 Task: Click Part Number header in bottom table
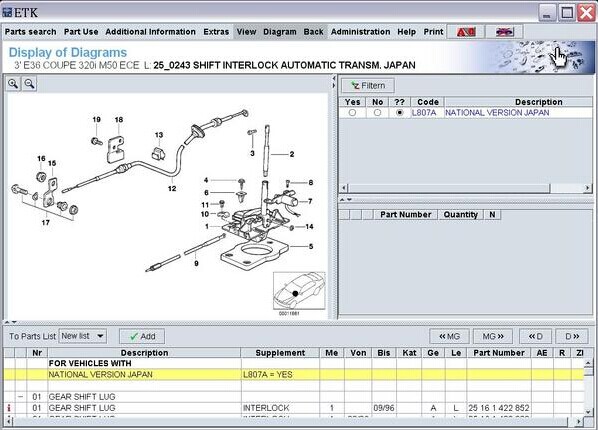tap(498, 353)
